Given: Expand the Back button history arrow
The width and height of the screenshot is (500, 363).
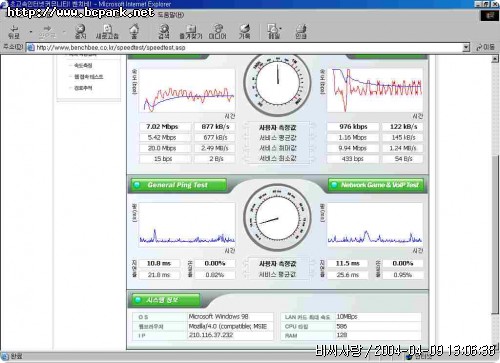Looking at the screenshot, I should 30,32.
